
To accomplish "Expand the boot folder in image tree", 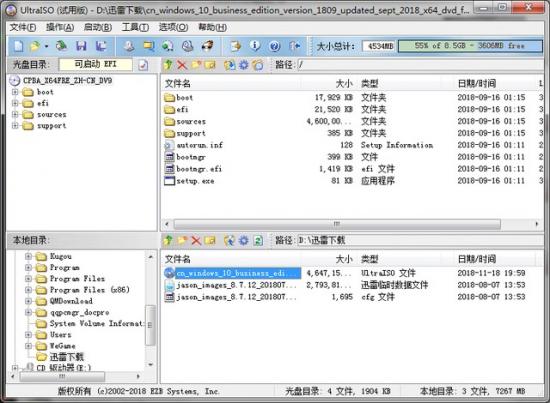I will (x=15, y=92).
